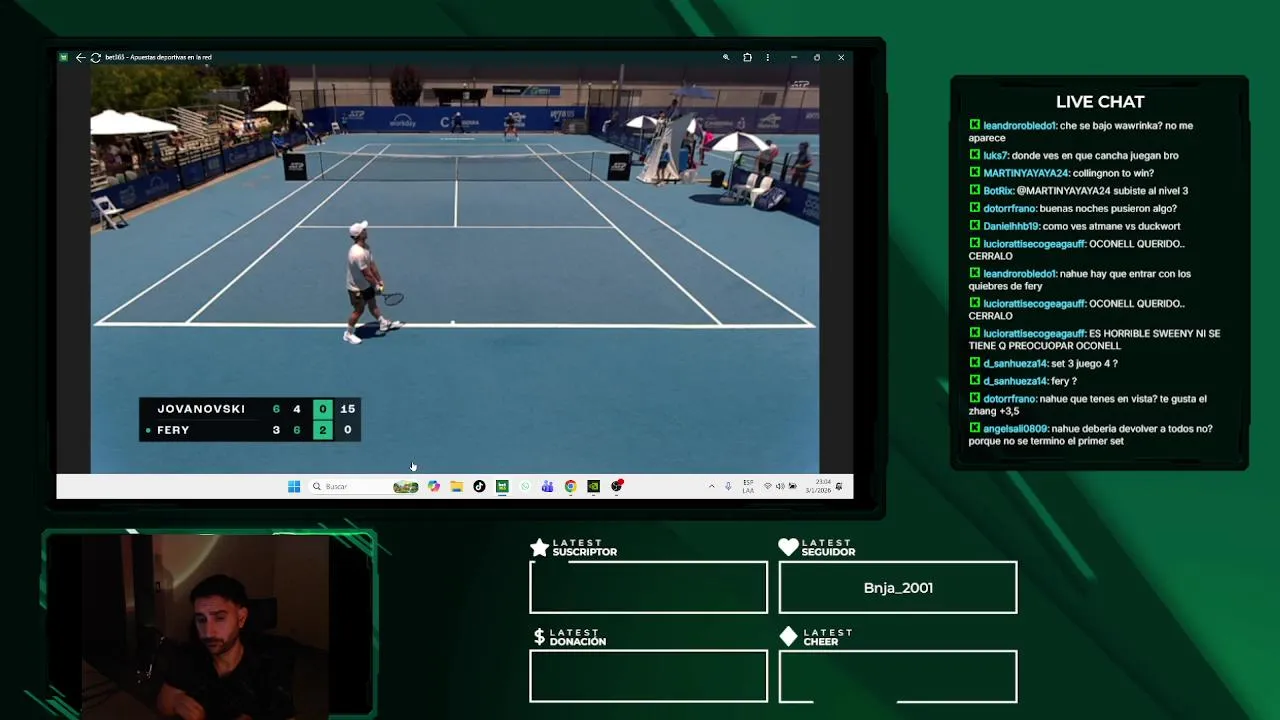
Task: Click BotRix's level 3 message
Action: click(1079, 191)
